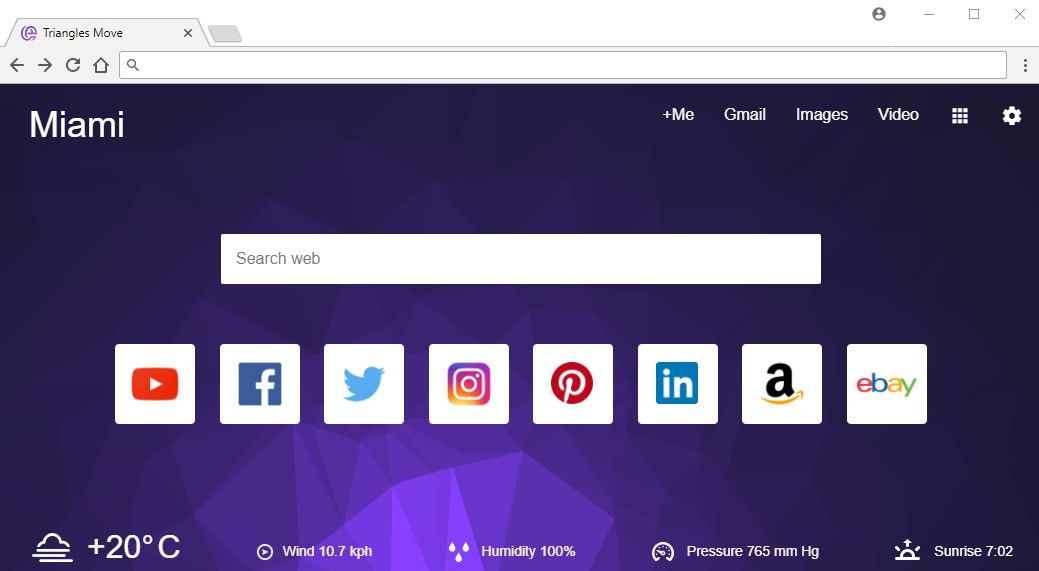Viewport: 1039px width, 571px height.
Task: Open the Twitter shortcut tile
Action: (364, 384)
